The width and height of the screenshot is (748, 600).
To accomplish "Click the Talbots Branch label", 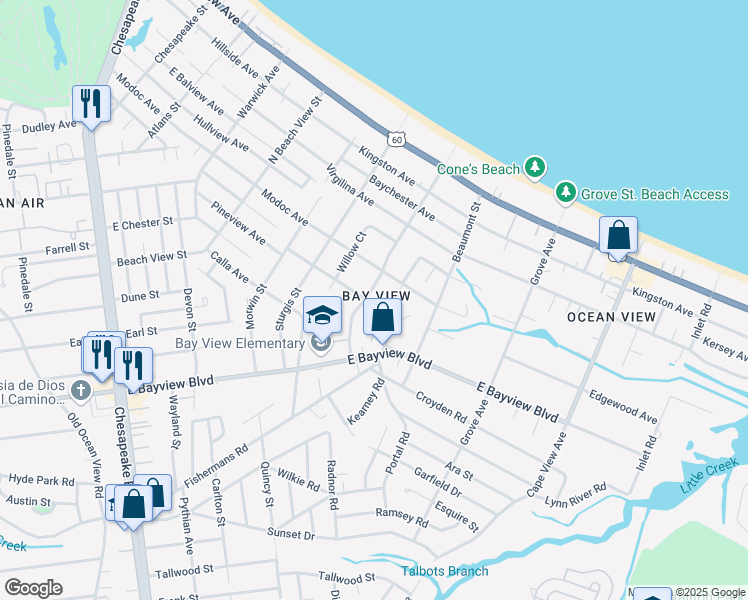I will pos(446,571).
